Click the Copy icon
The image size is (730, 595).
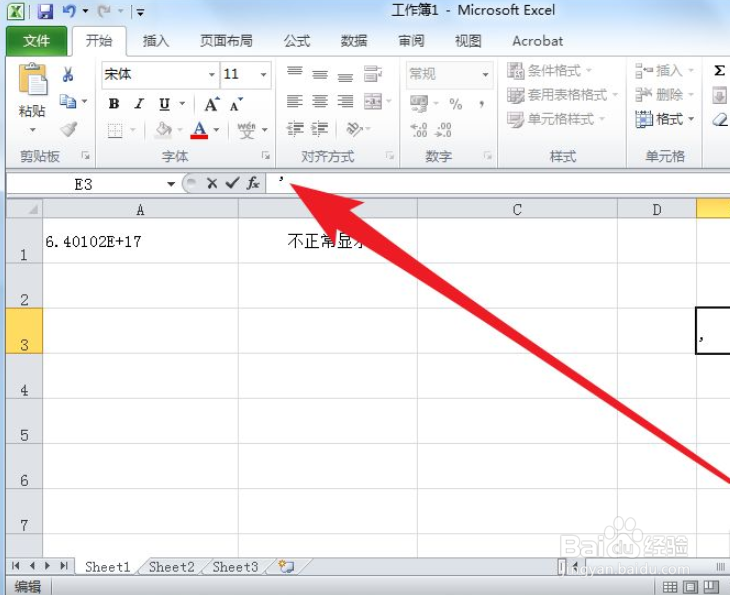[x=68, y=101]
